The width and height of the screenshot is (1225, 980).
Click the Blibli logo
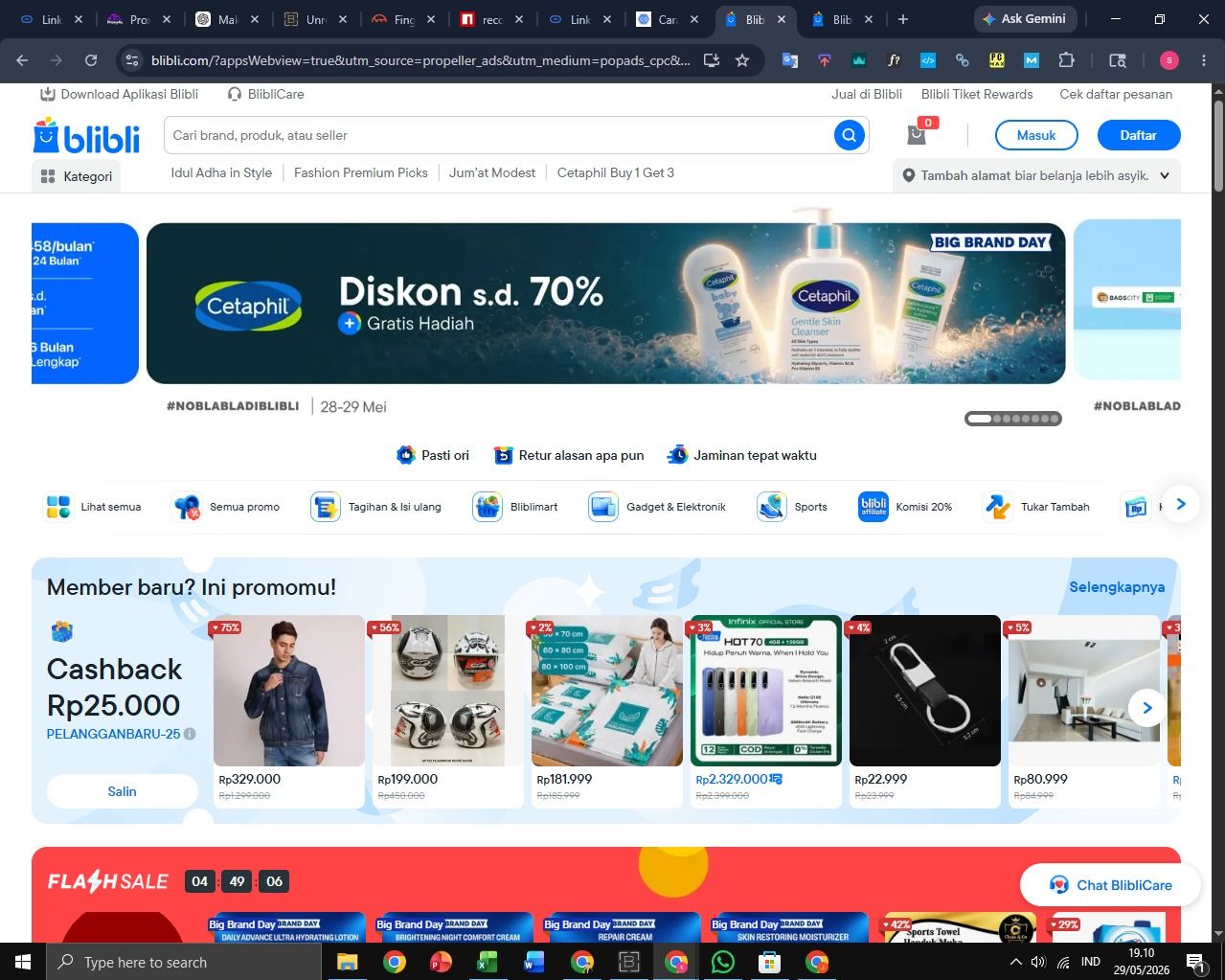coord(87,136)
